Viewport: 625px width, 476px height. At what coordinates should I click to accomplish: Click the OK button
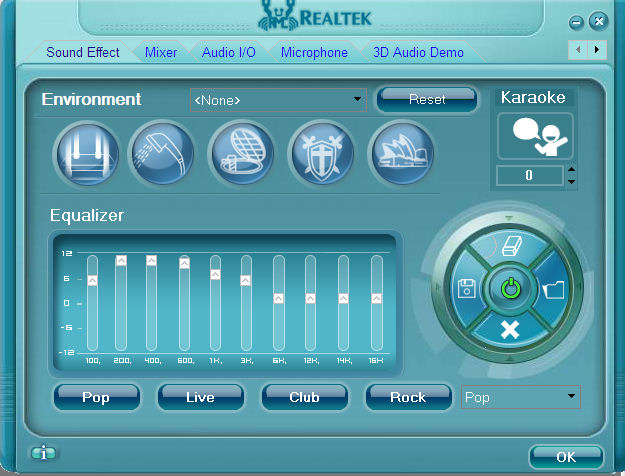pos(566,457)
